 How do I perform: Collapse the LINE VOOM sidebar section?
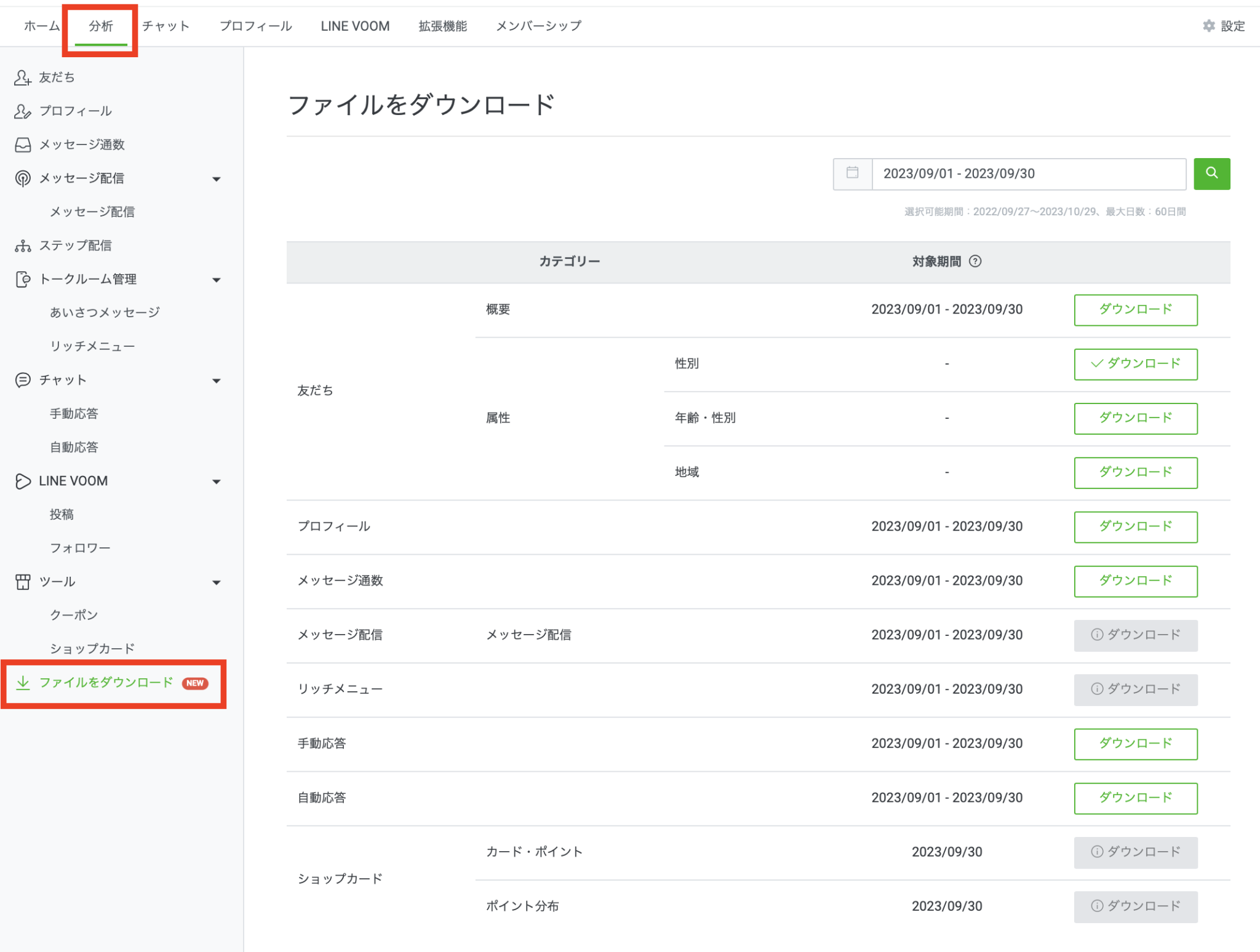(x=216, y=482)
